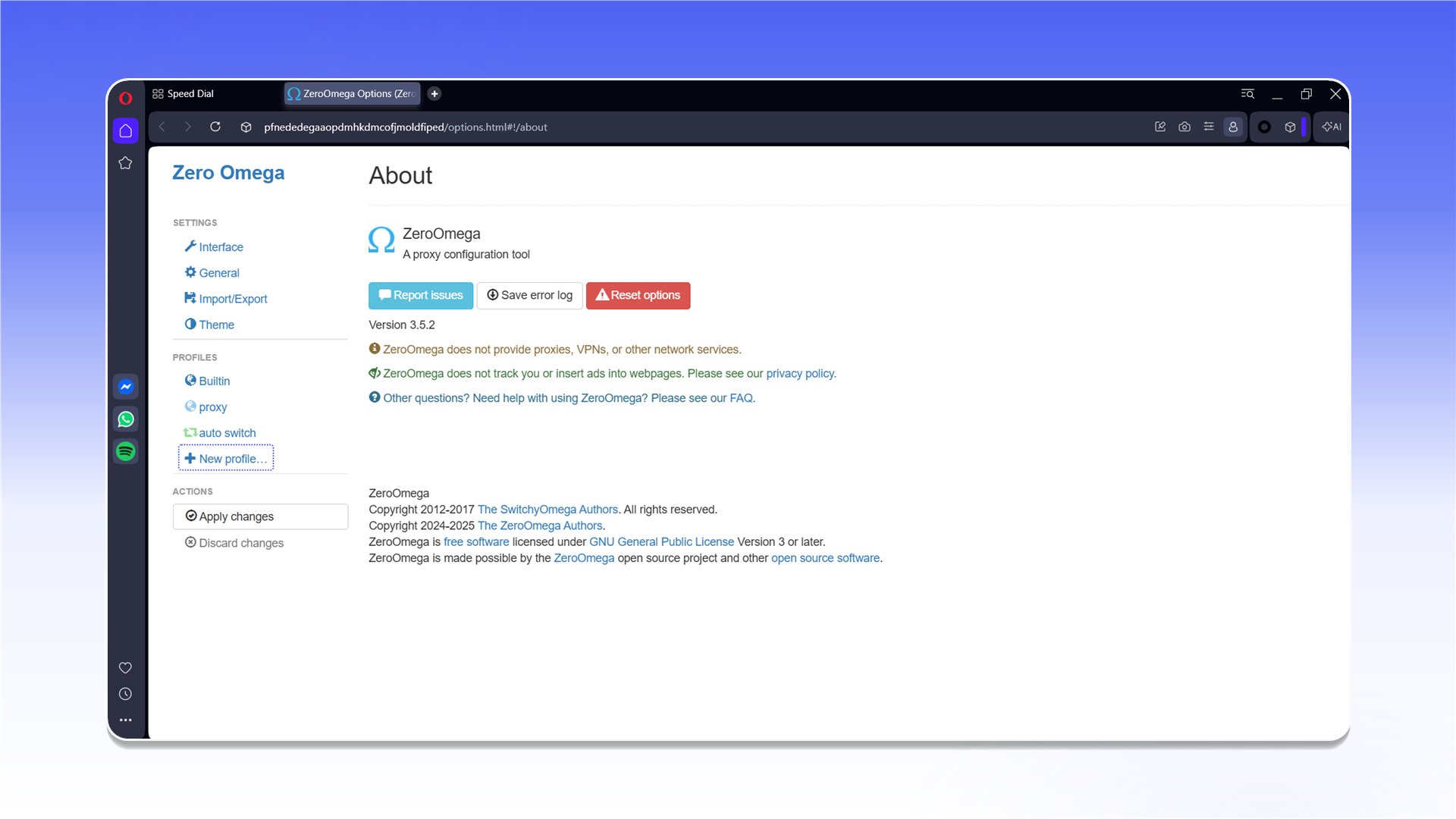1456x819 pixels.
Task: Open the profile account icon
Action: coord(1233,127)
